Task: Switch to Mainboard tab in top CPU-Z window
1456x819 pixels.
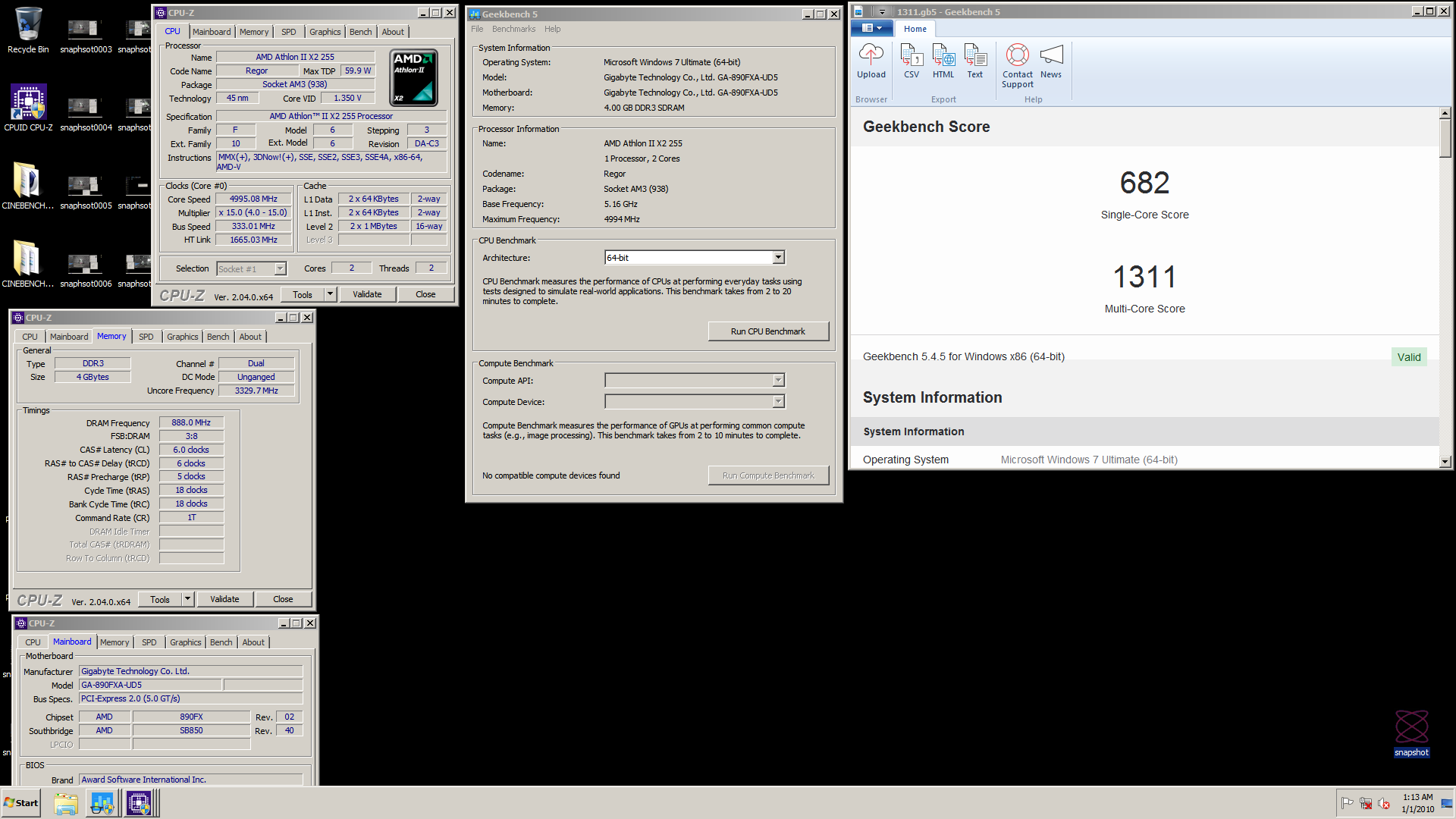Action: coord(212,32)
